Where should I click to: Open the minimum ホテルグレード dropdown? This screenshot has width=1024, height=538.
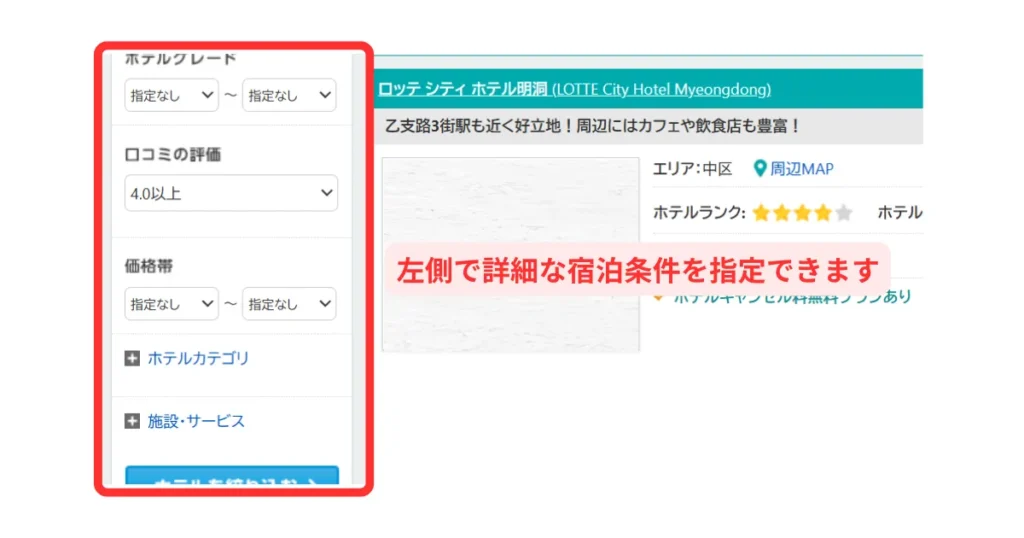point(171,95)
